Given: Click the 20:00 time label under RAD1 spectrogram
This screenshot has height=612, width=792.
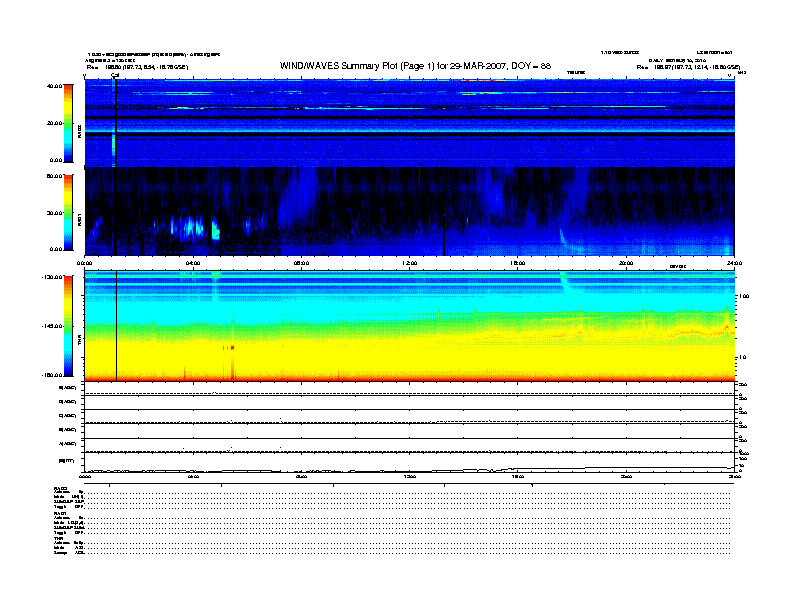Looking at the screenshot, I should (x=626, y=263).
